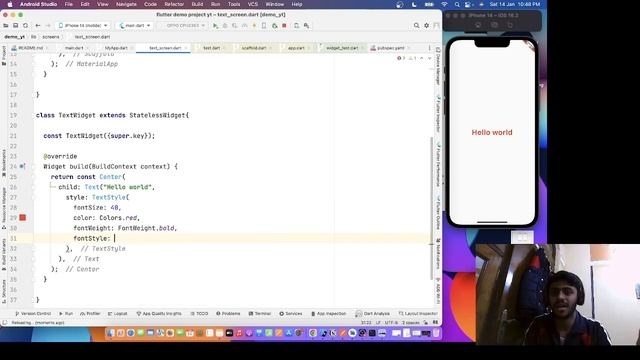Switch to the main.dart editor tab

[74, 48]
